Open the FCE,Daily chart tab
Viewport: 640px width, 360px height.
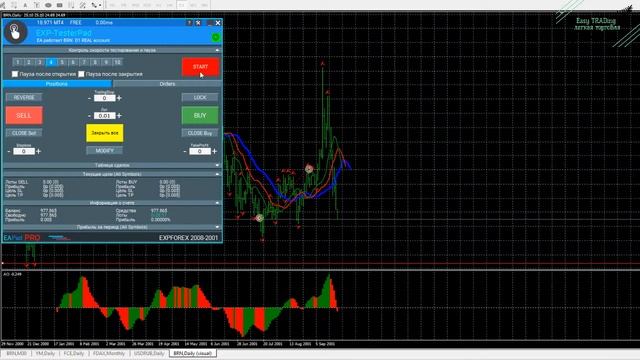(x=74, y=353)
